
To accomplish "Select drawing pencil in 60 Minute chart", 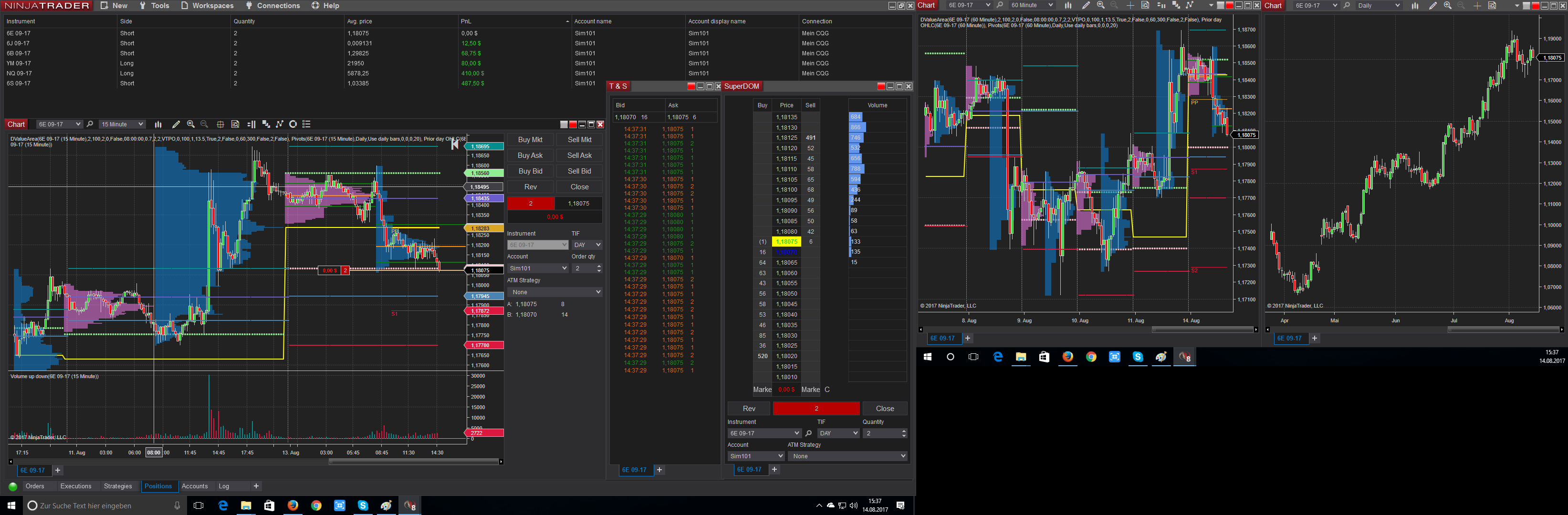I will [x=1086, y=5].
